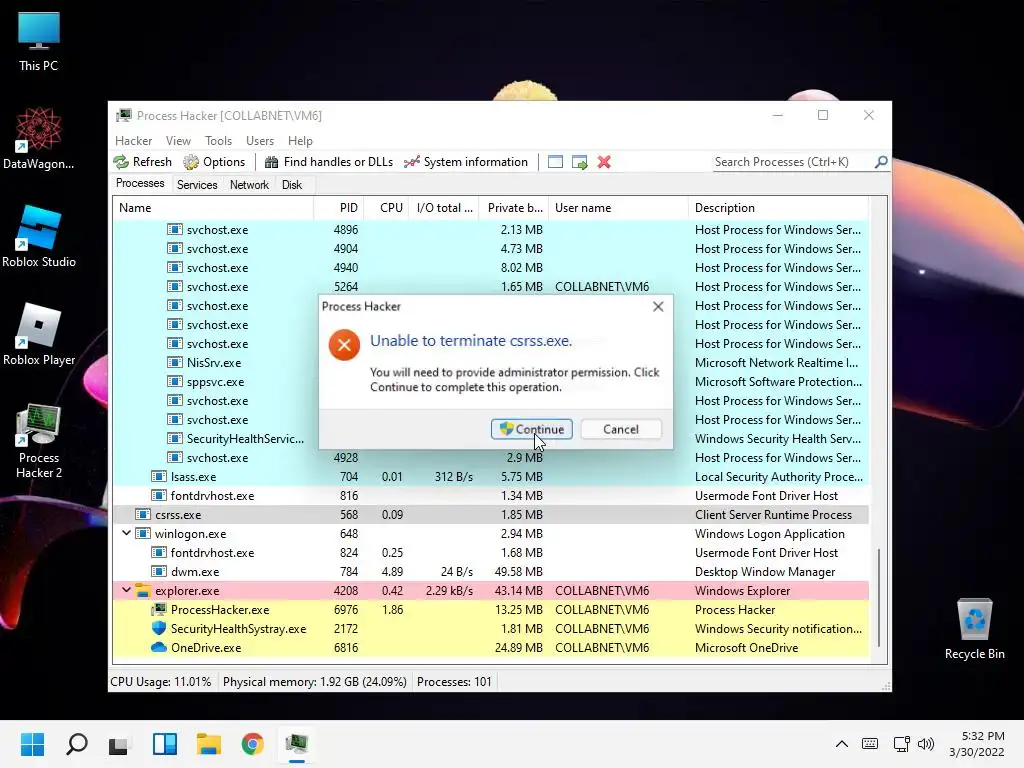Select the Processes tab
The width and height of the screenshot is (1024, 768).
coord(140,183)
